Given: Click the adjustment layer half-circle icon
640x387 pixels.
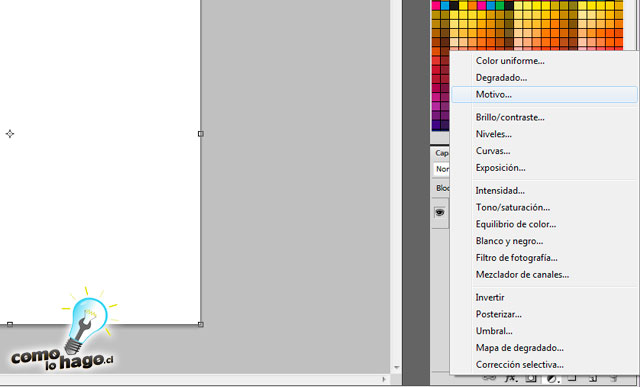Looking at the screenshot, I should 552,379.
